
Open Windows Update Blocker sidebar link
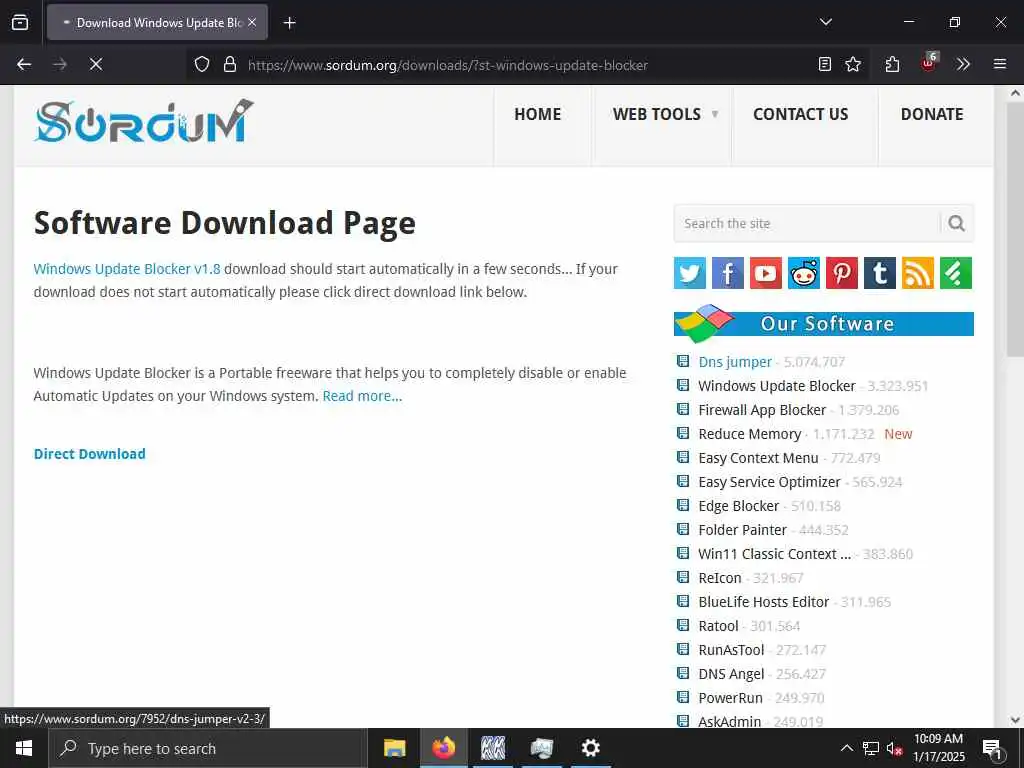click(x=776, y=386)
